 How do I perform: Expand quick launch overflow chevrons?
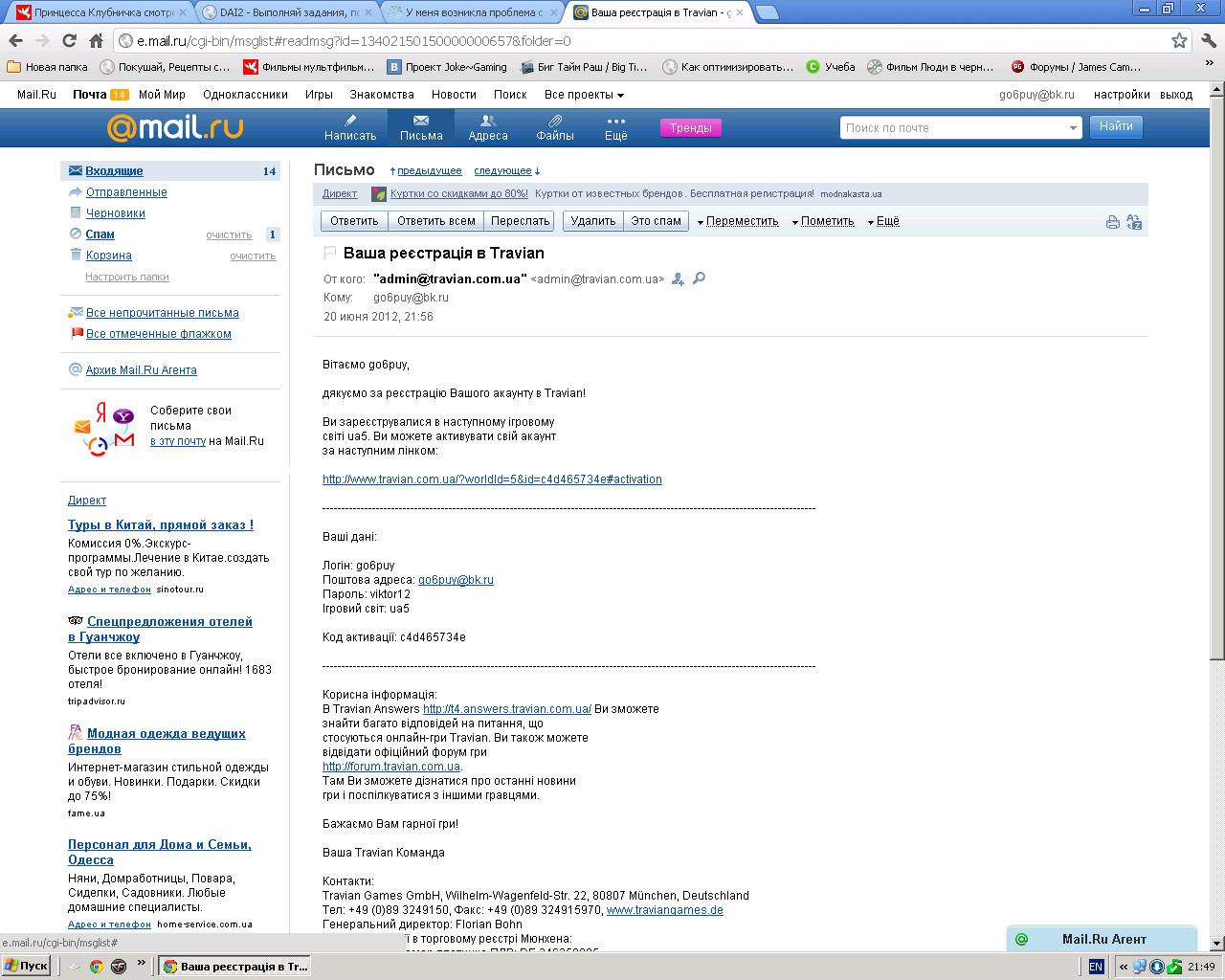point(142,964)
